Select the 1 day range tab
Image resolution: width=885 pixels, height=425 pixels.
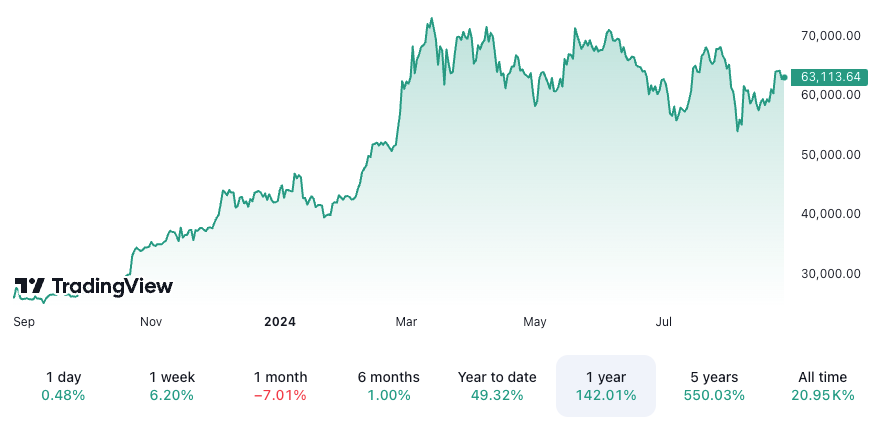click(63, 385)
